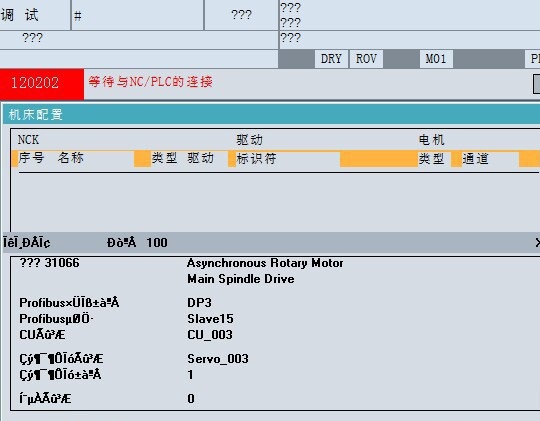This screenshot has height=421, width=540.
Task: Click the number 31066 entry
Action: [62, 263]
